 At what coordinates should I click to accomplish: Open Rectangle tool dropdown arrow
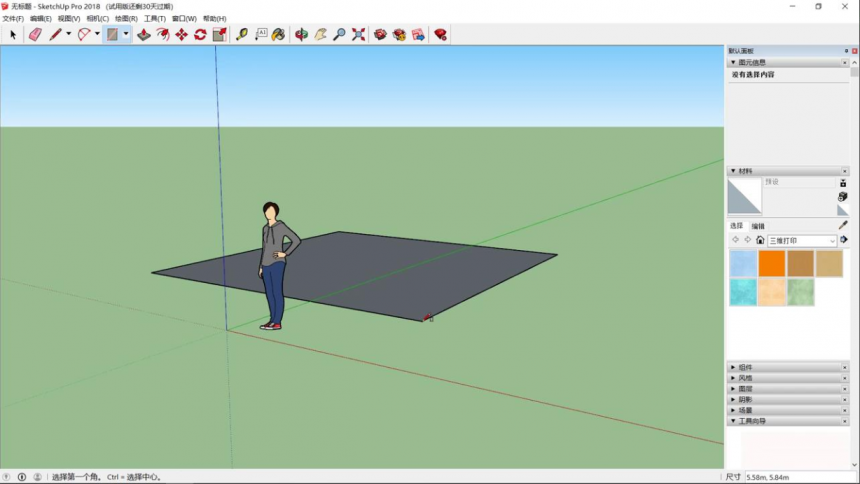[x=126, y=34]
